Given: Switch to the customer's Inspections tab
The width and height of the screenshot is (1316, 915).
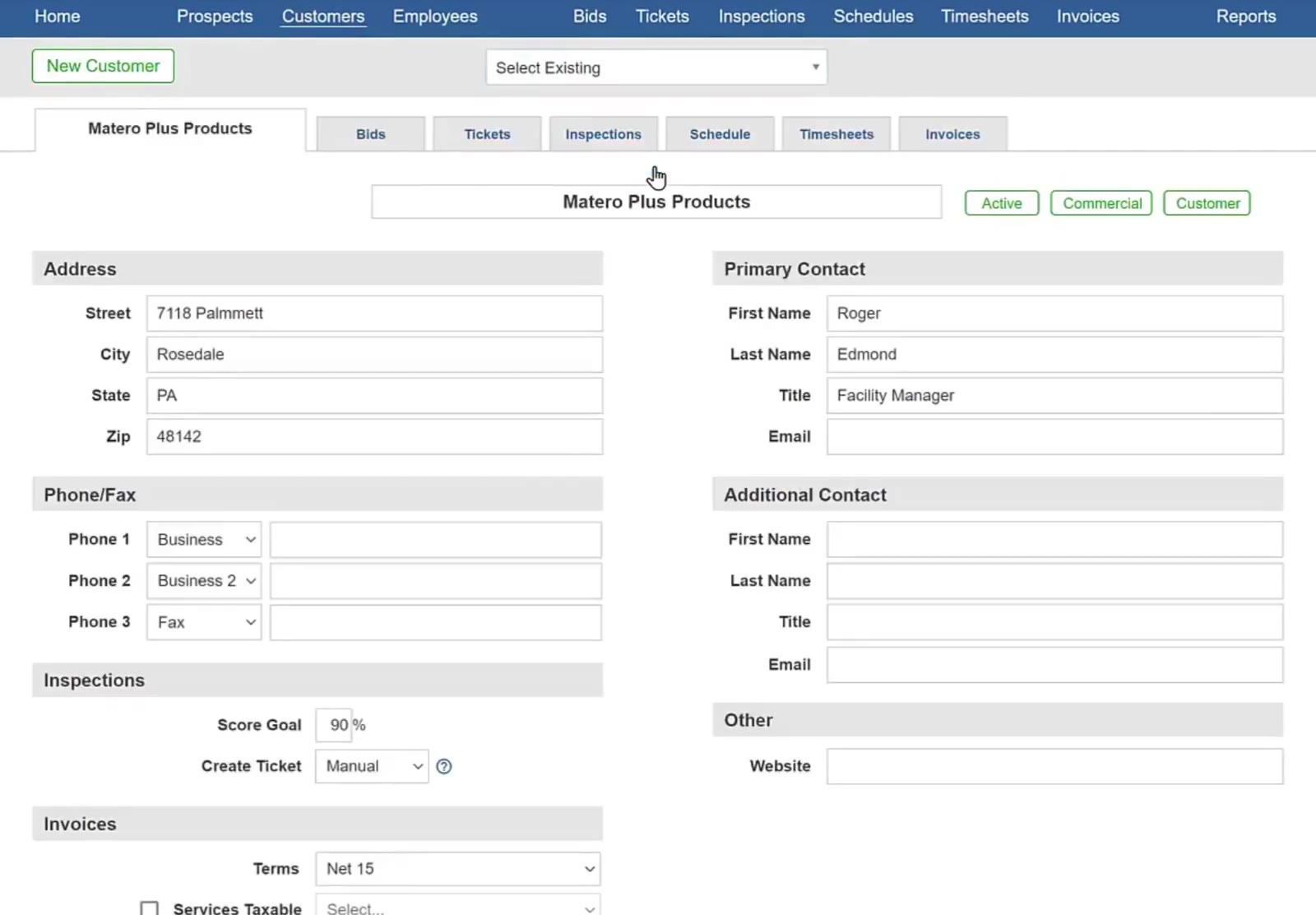Looking at the screenshot, I should (x=603, y=134).
